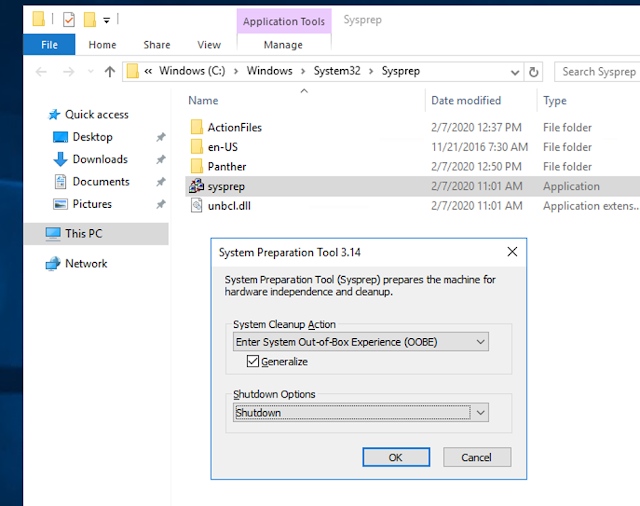Open the File menu tab

point(49,44)
